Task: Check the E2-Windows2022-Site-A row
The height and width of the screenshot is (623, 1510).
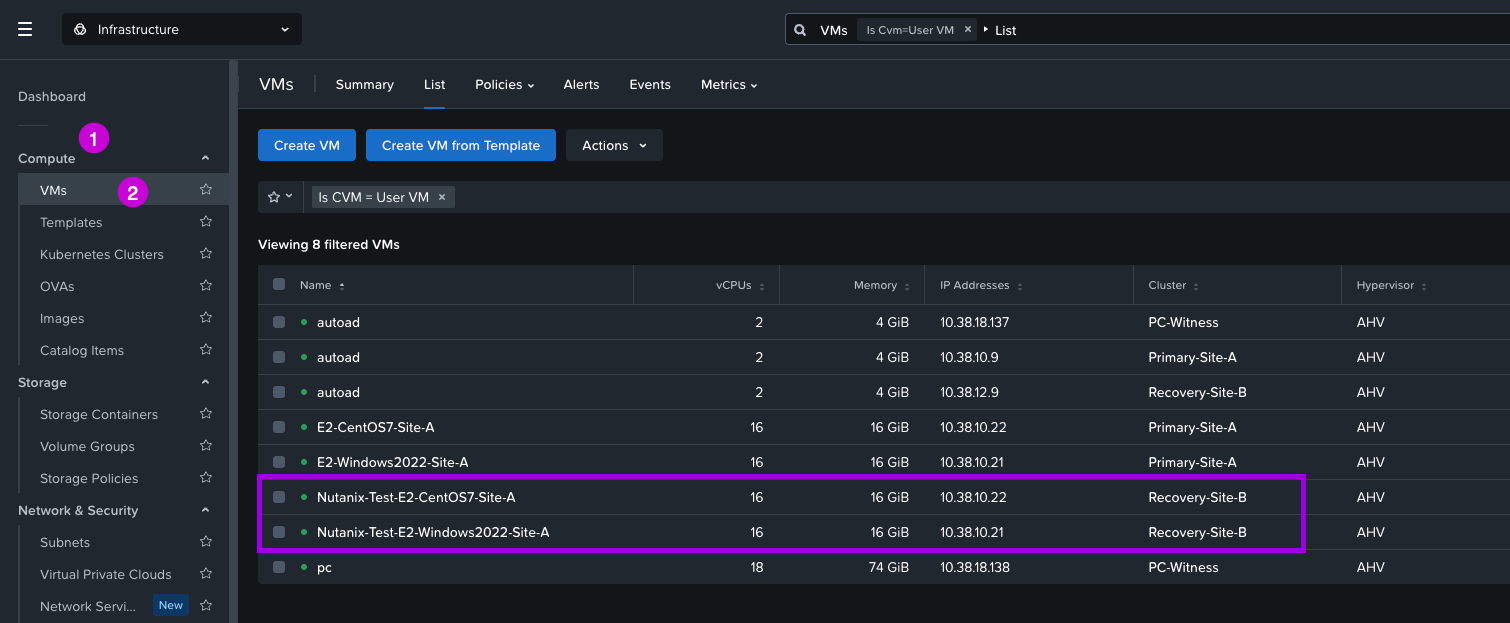Action: [279, 462]
